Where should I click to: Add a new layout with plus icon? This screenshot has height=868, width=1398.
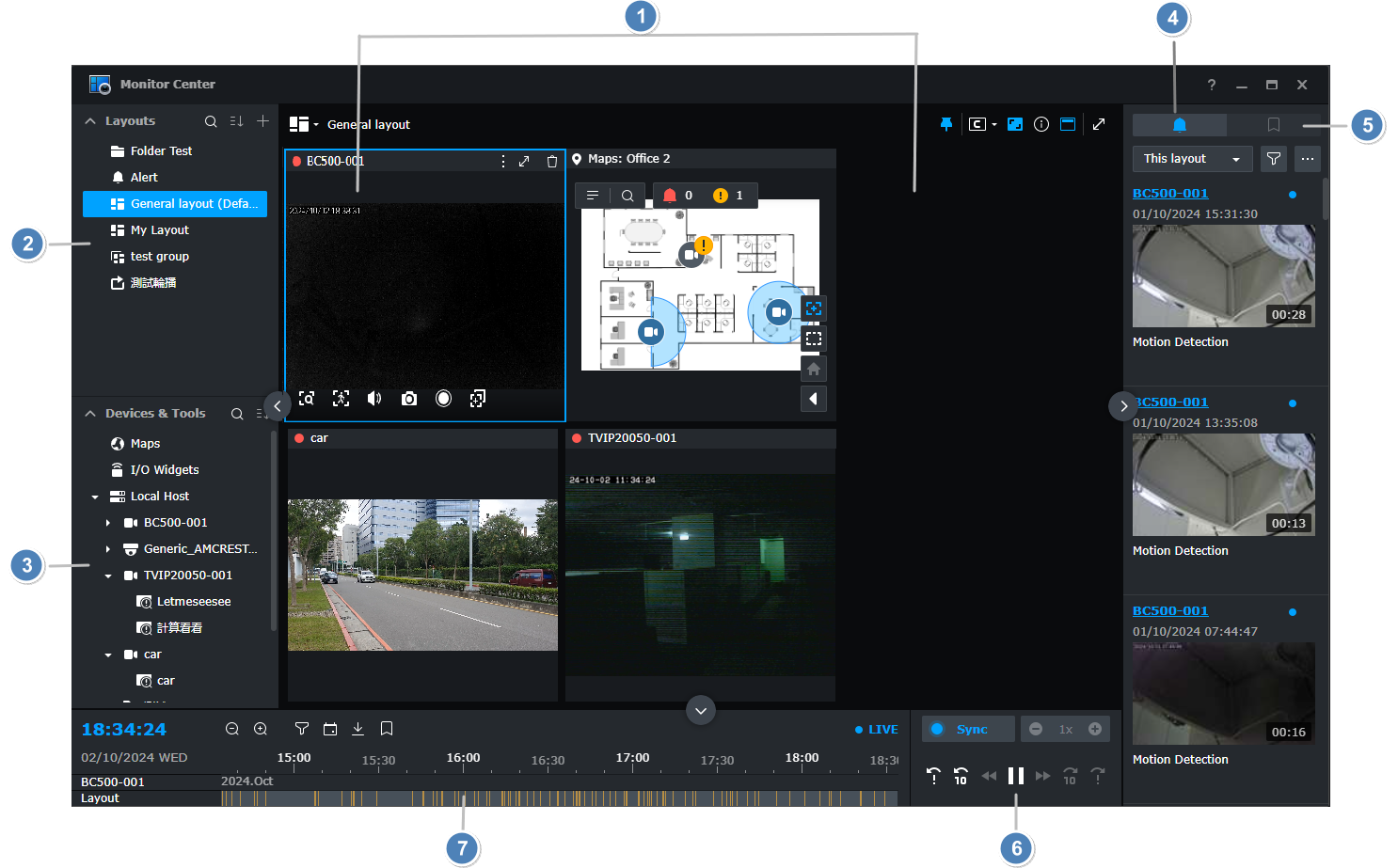coord(263,121)
